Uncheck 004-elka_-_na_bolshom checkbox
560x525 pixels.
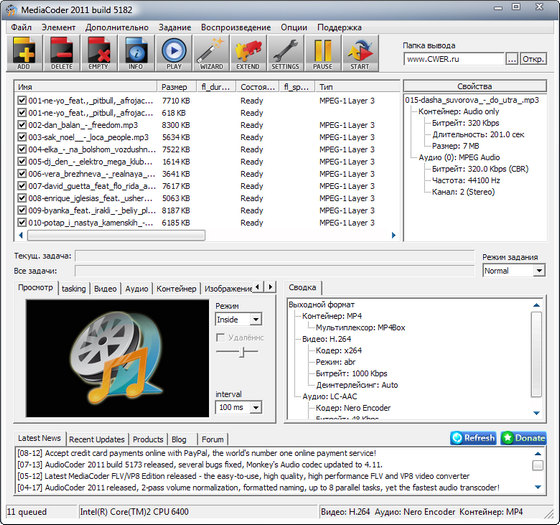[x=22, y=149]
